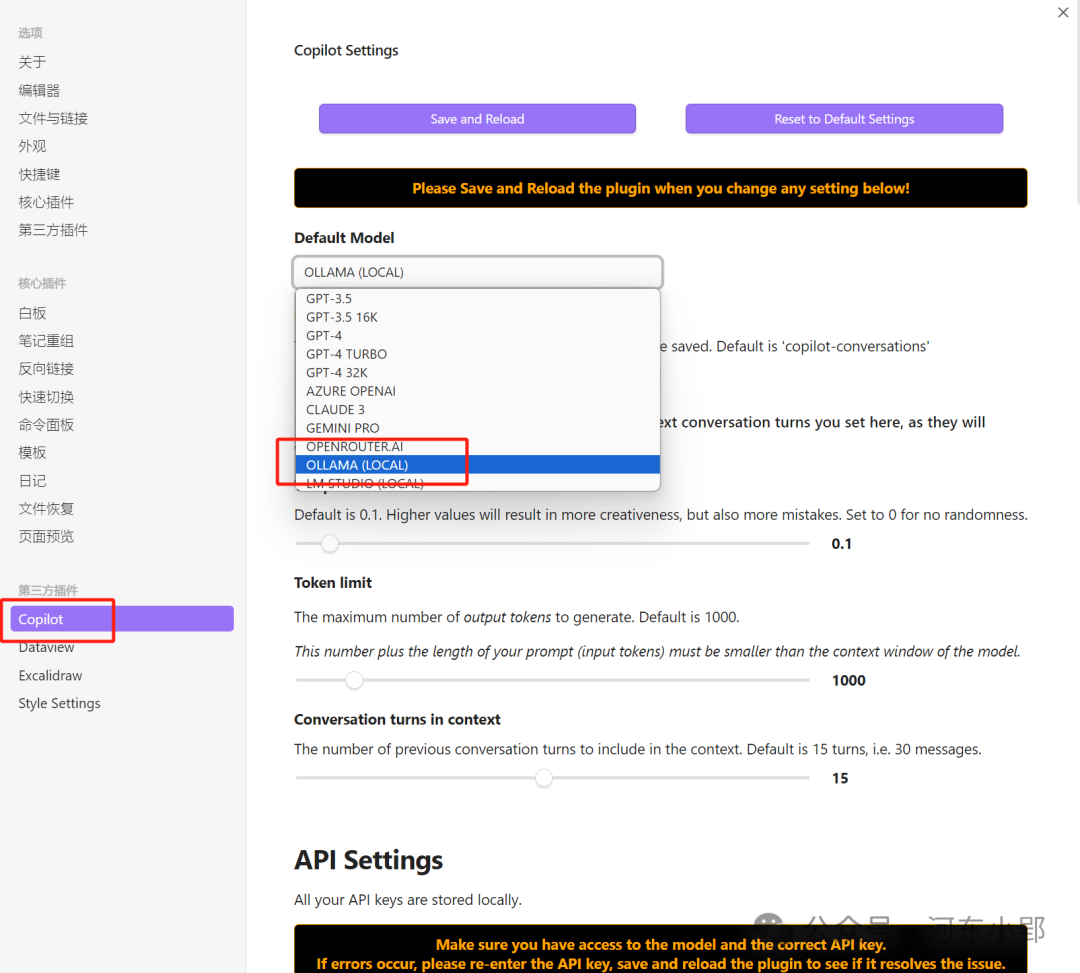Select AZURE OPENAI model option
1080x973 pixels.
[x=351, y=391]
